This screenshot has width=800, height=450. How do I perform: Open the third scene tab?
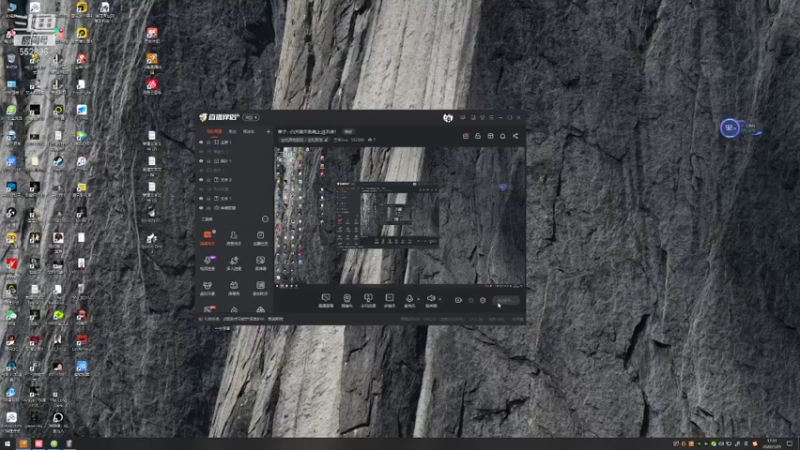click(x=248, y=132)
